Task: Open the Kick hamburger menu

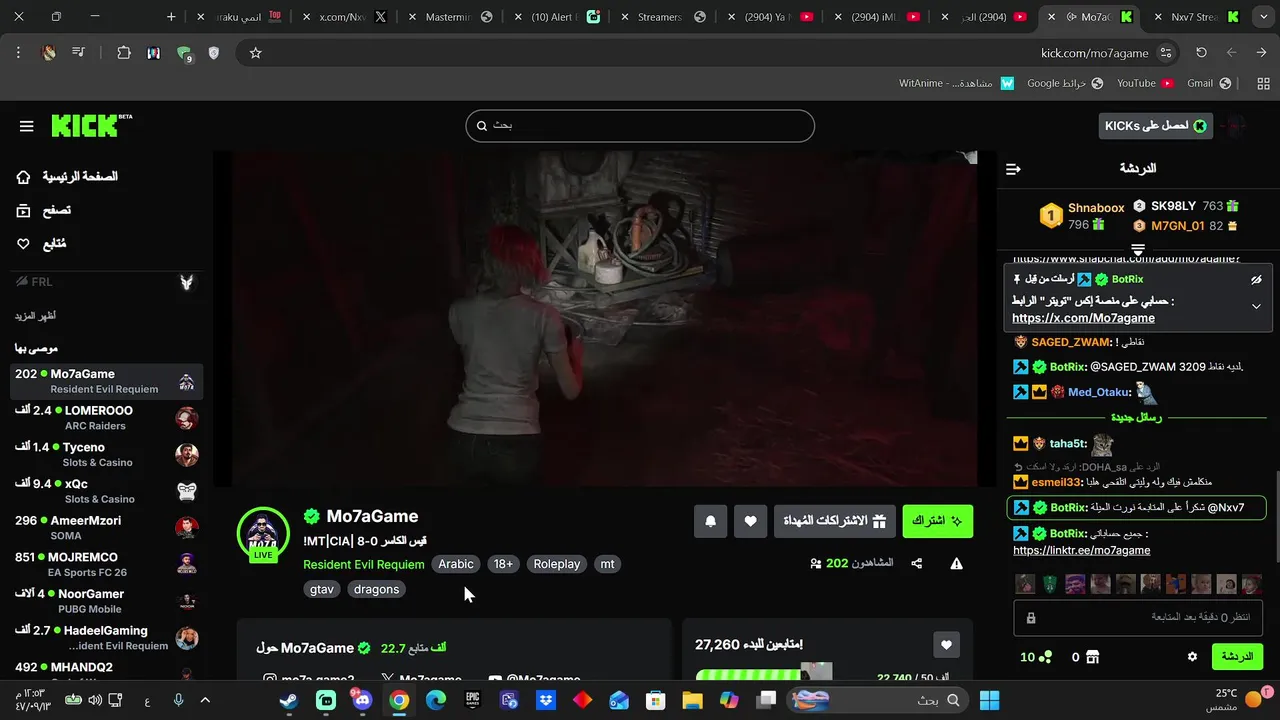Action: 27,126
